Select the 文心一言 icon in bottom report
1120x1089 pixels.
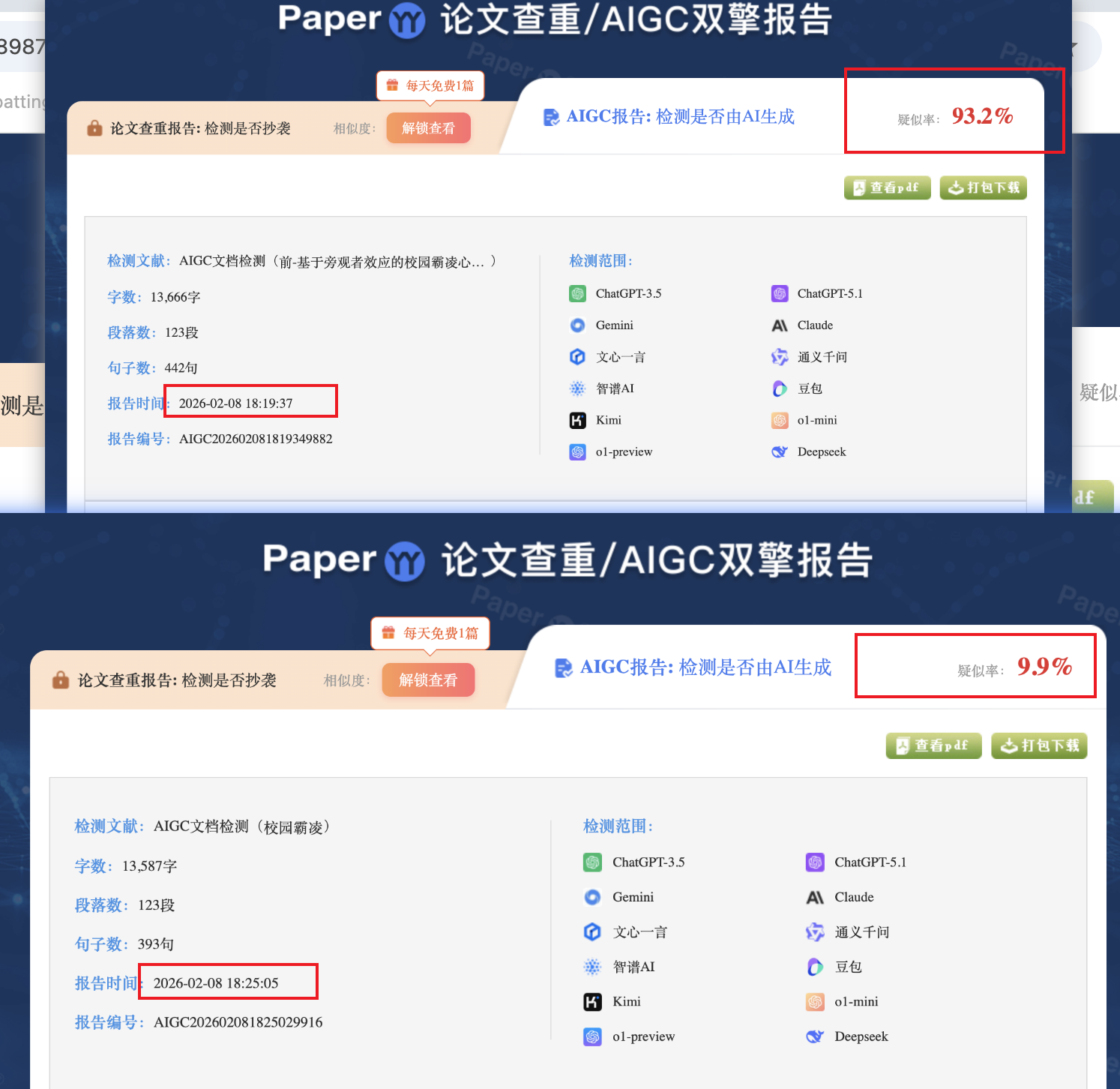tap(592, 931)
